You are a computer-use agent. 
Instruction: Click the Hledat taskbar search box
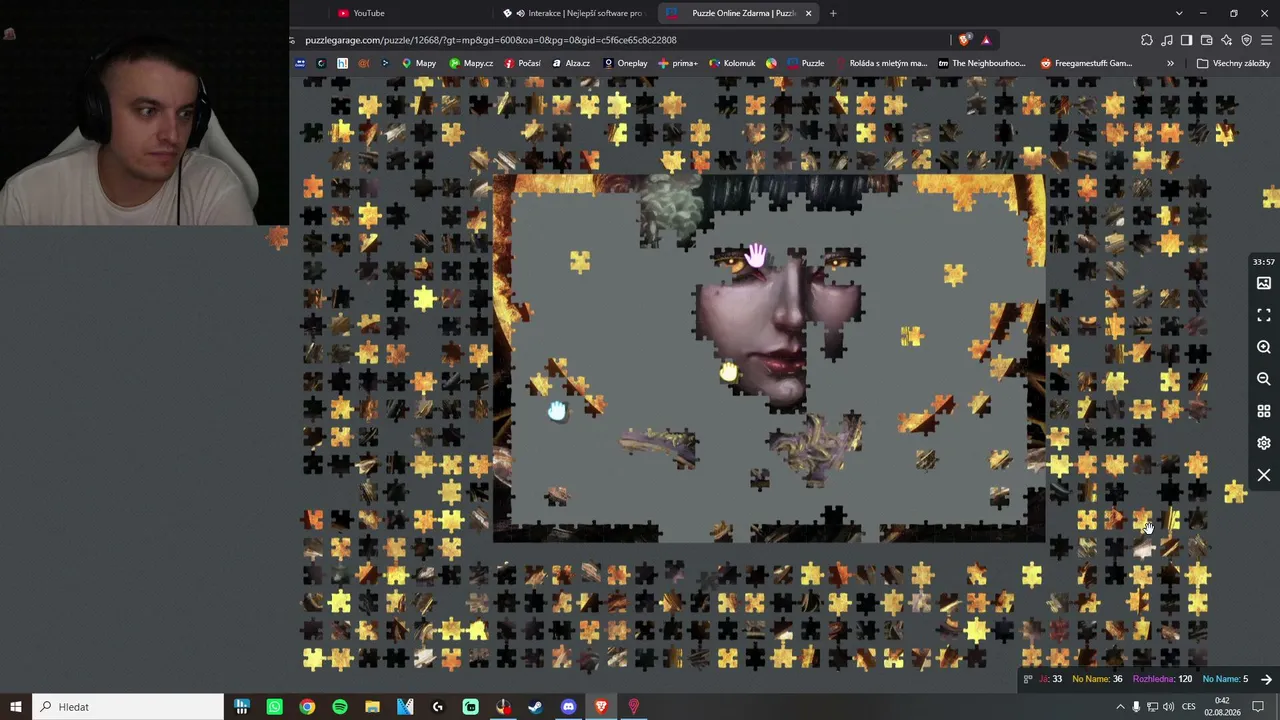tap(128, 707)
